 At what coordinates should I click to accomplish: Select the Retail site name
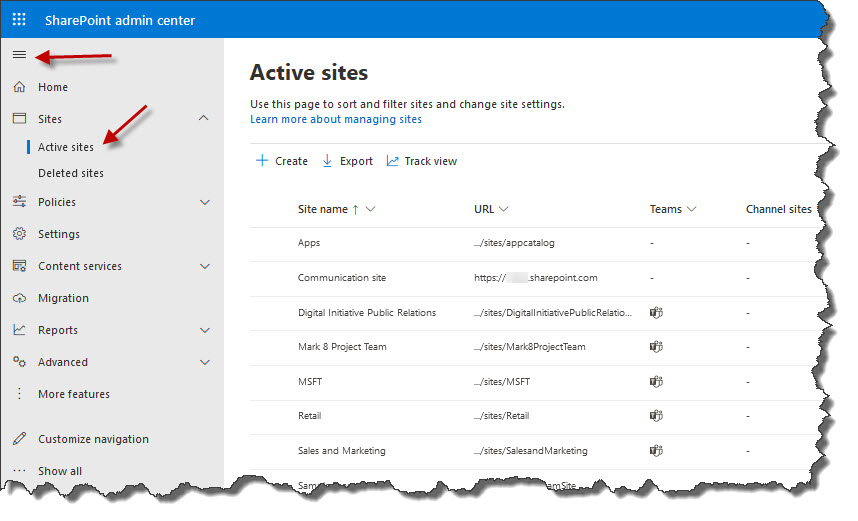pyautogui.click(x=310, y=415)
